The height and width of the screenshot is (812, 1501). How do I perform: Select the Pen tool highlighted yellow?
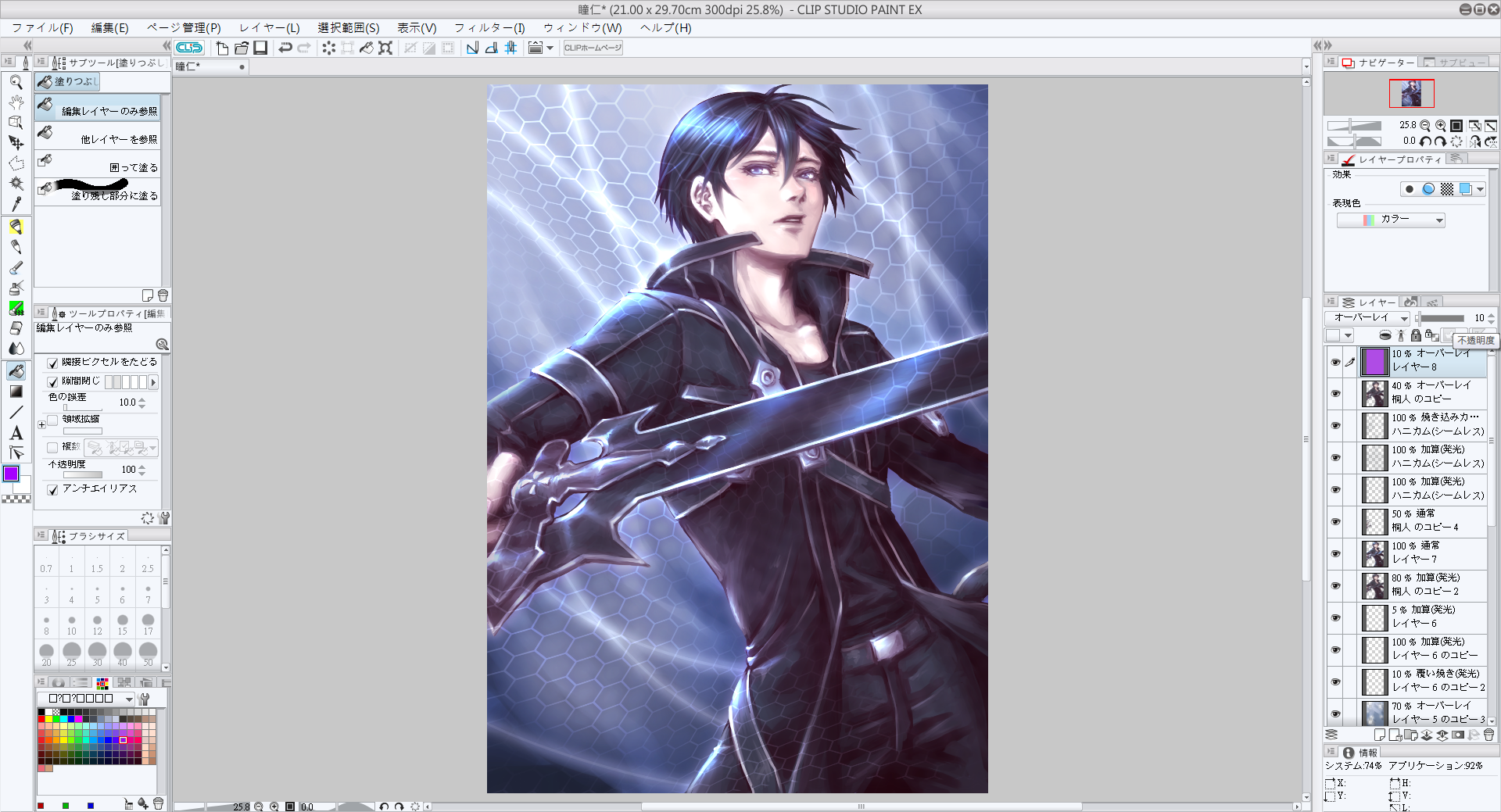pos(16,227)
